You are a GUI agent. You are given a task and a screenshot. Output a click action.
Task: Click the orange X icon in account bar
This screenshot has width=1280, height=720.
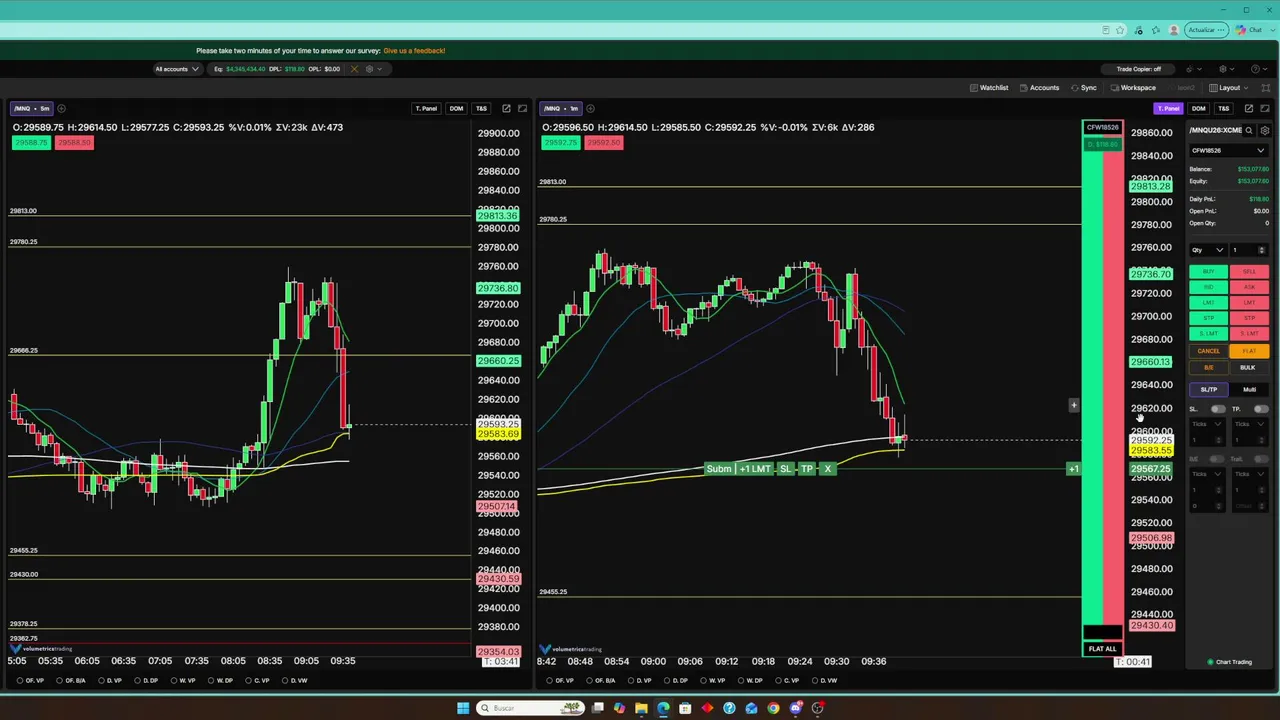click(354, 69)
